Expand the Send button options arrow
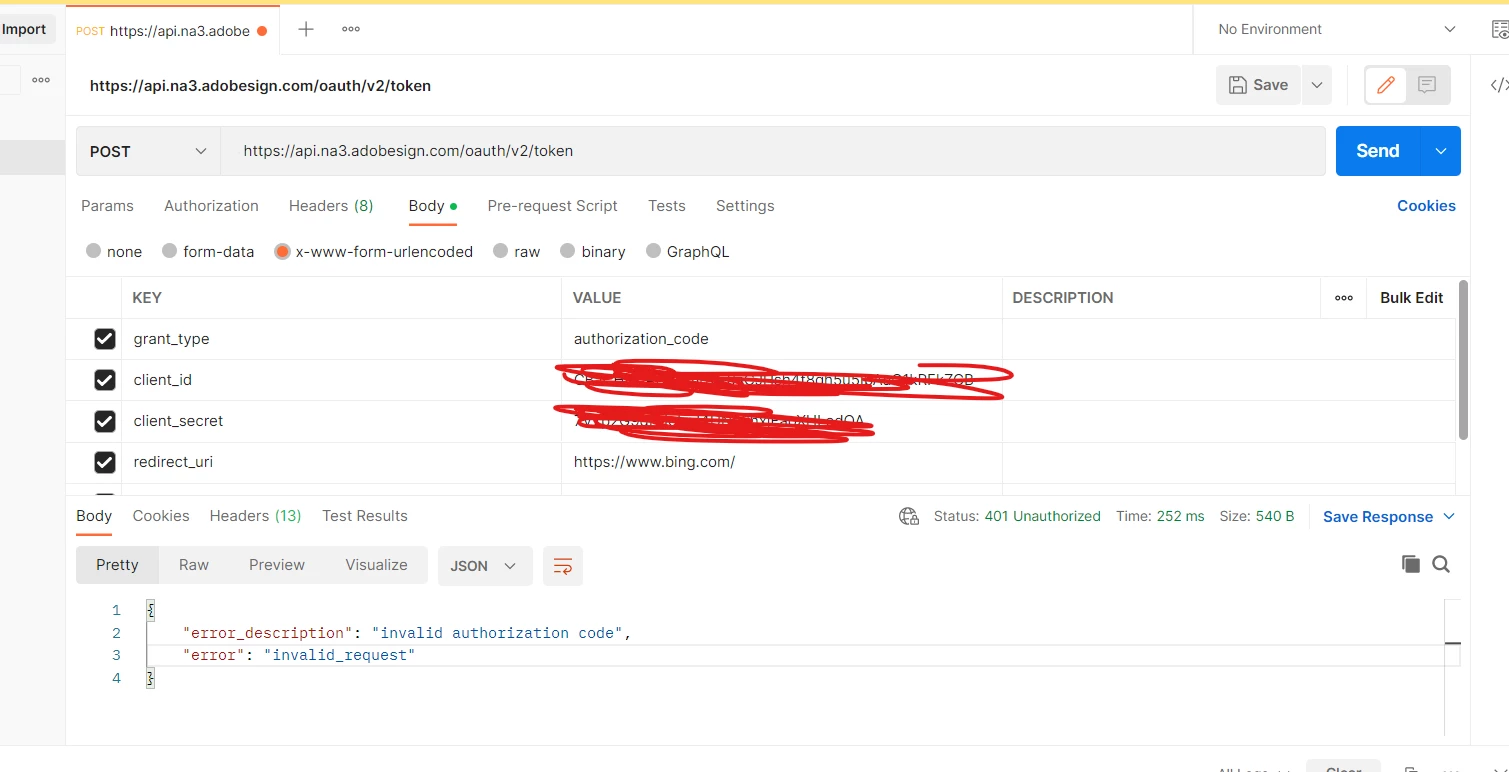Viewport: 1509px width, 772px height. [x=1441, y=151]
